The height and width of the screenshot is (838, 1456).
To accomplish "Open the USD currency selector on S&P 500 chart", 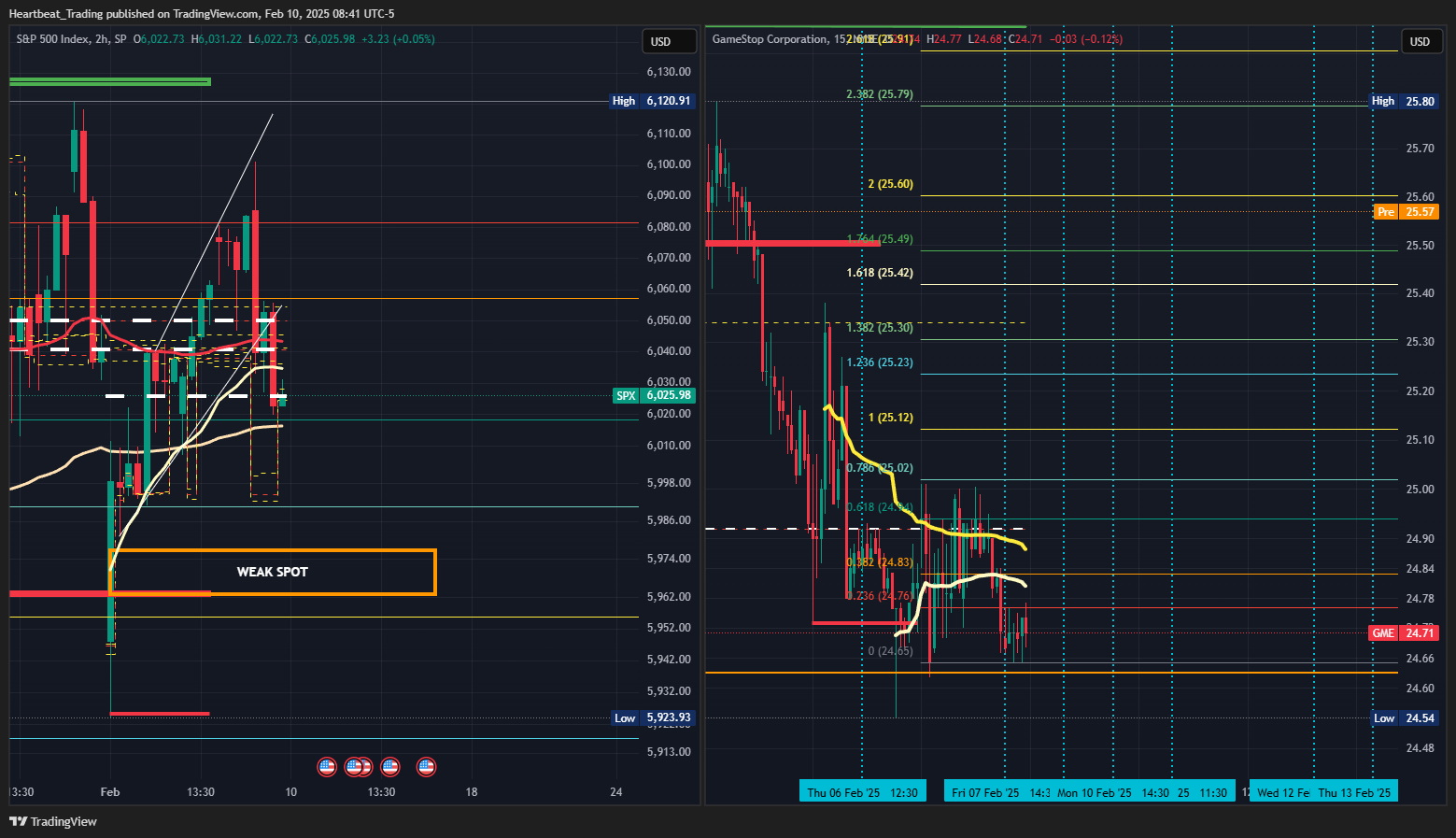I will [670, 41].
